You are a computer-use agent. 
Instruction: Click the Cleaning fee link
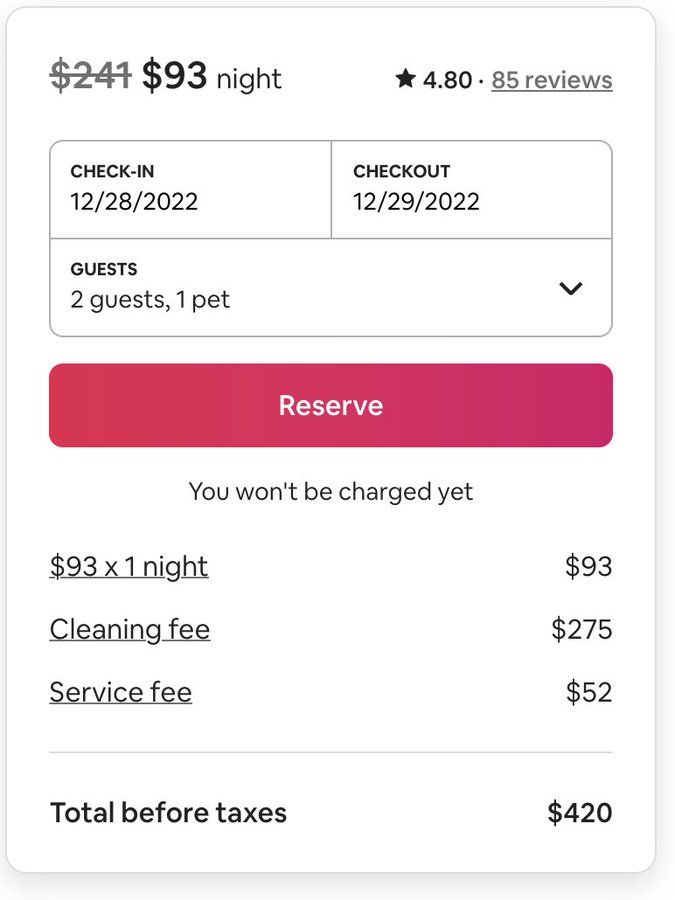[130, 629]
